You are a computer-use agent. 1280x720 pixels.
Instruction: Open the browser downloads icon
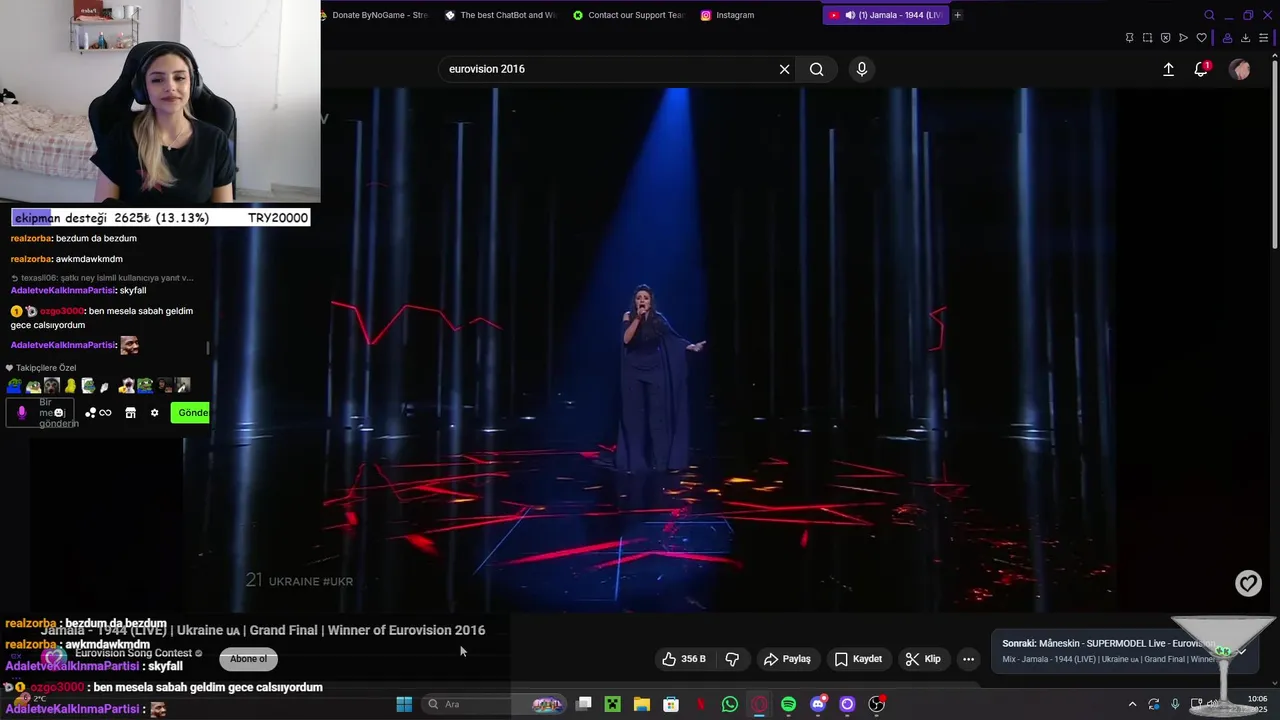[1246, 38]
